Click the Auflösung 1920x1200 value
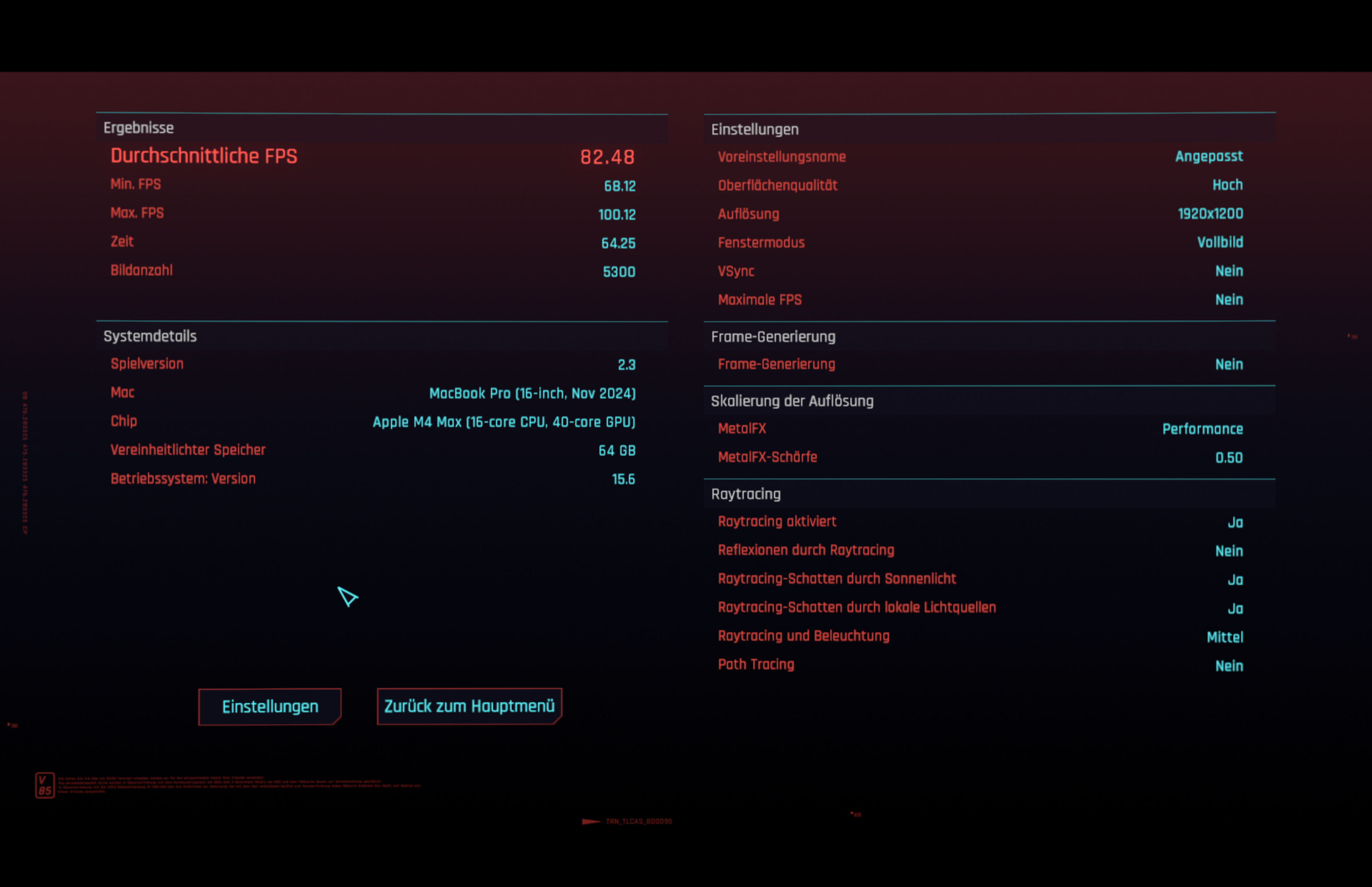 coord(1210,214)
